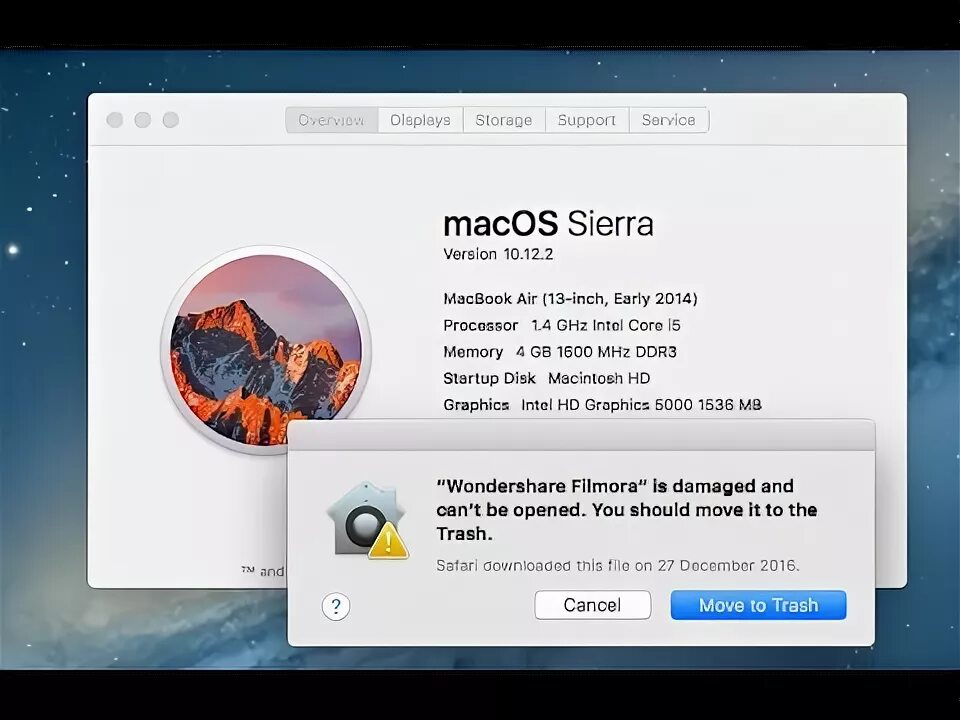Click the Graphics Intel HD Graphics 5000 line
Image resolution: width=960 pixels, height=720 pixels.
pyautogui.click(x=602, y=405)
